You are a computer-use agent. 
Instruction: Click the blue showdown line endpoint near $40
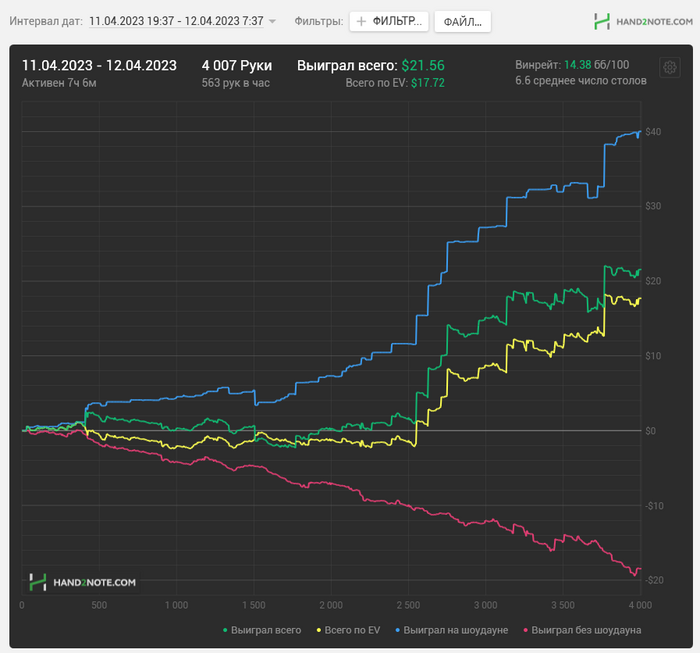click(640, 132)
